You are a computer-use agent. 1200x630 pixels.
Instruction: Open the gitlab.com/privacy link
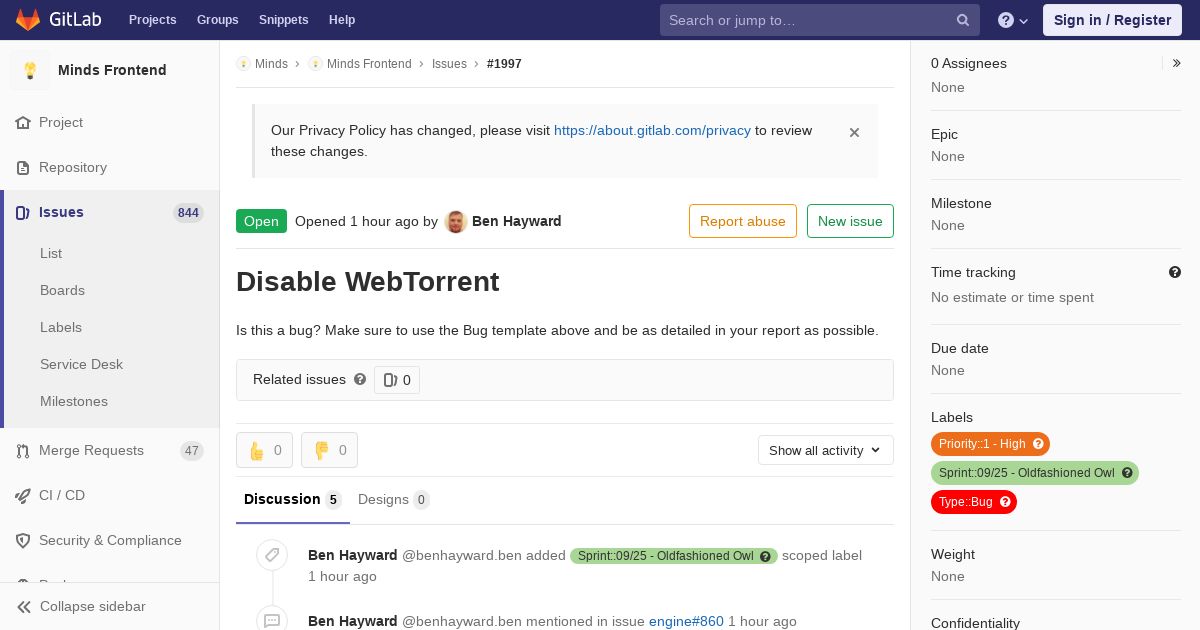click(x=652, y=130)
